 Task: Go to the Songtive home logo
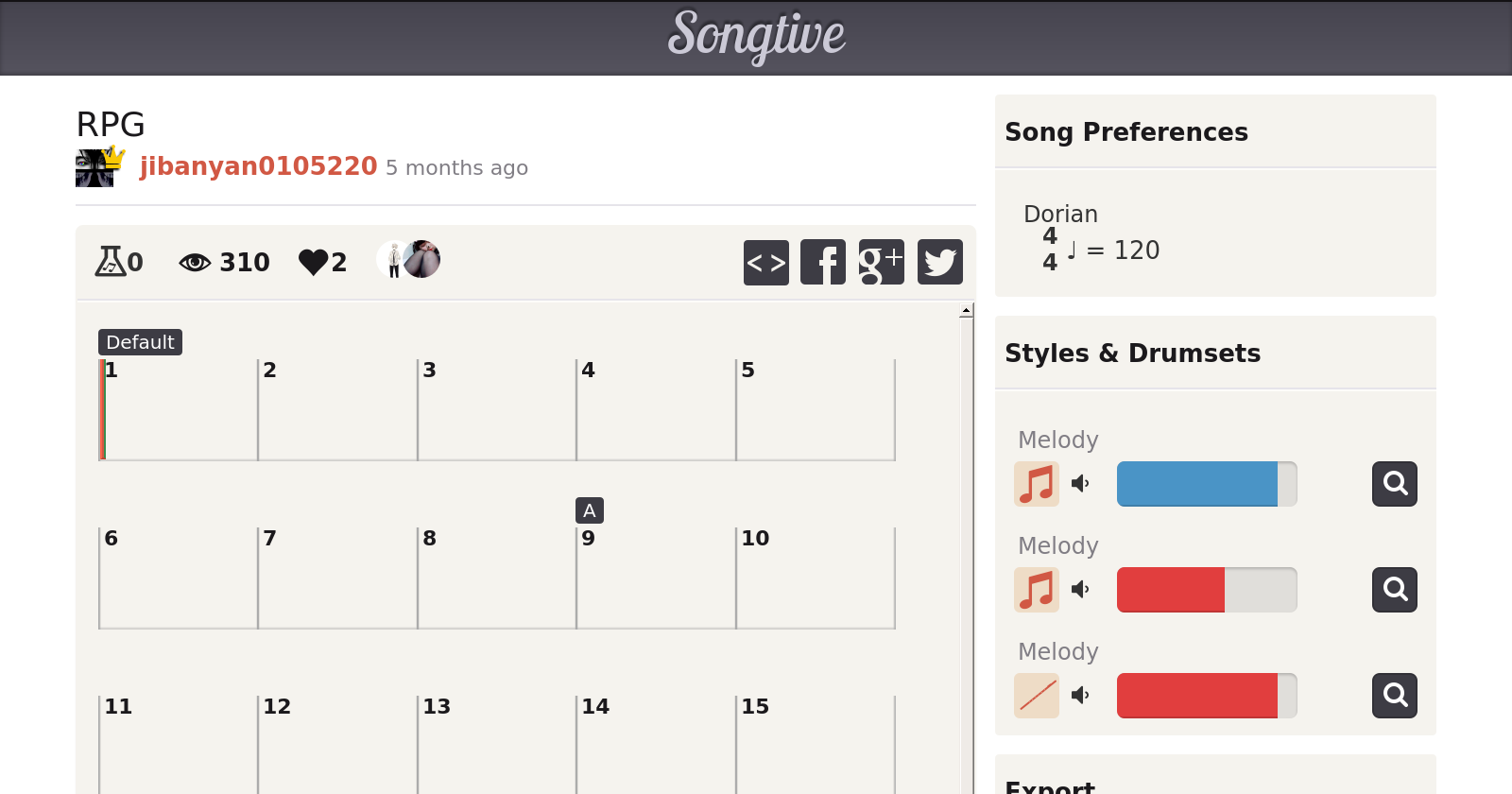tap(756, 36)
